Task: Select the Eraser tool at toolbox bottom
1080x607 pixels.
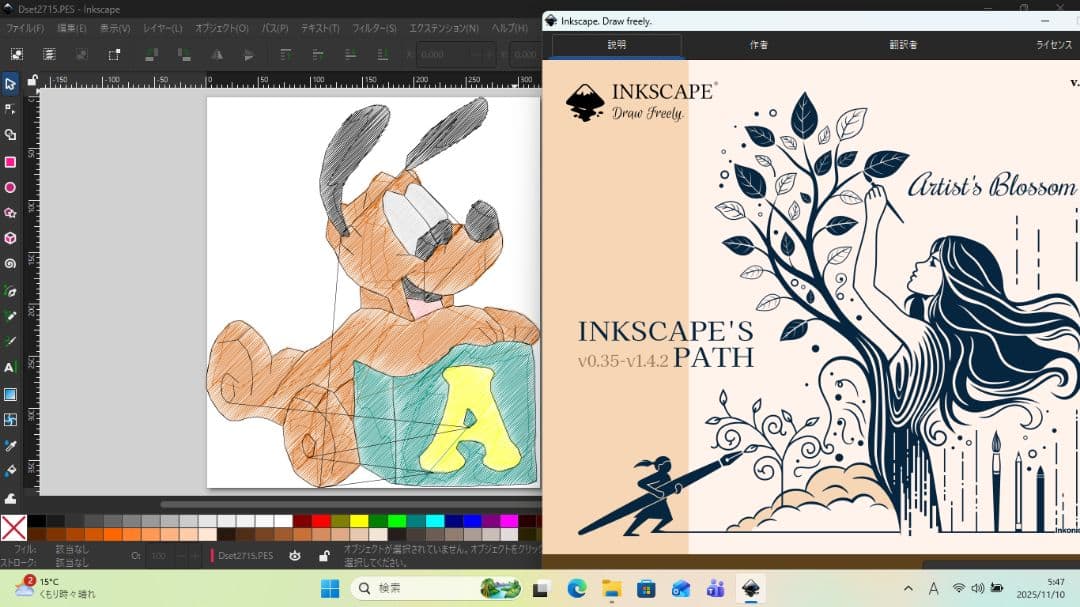Action: pyautogui.click(x=10, y=497)
